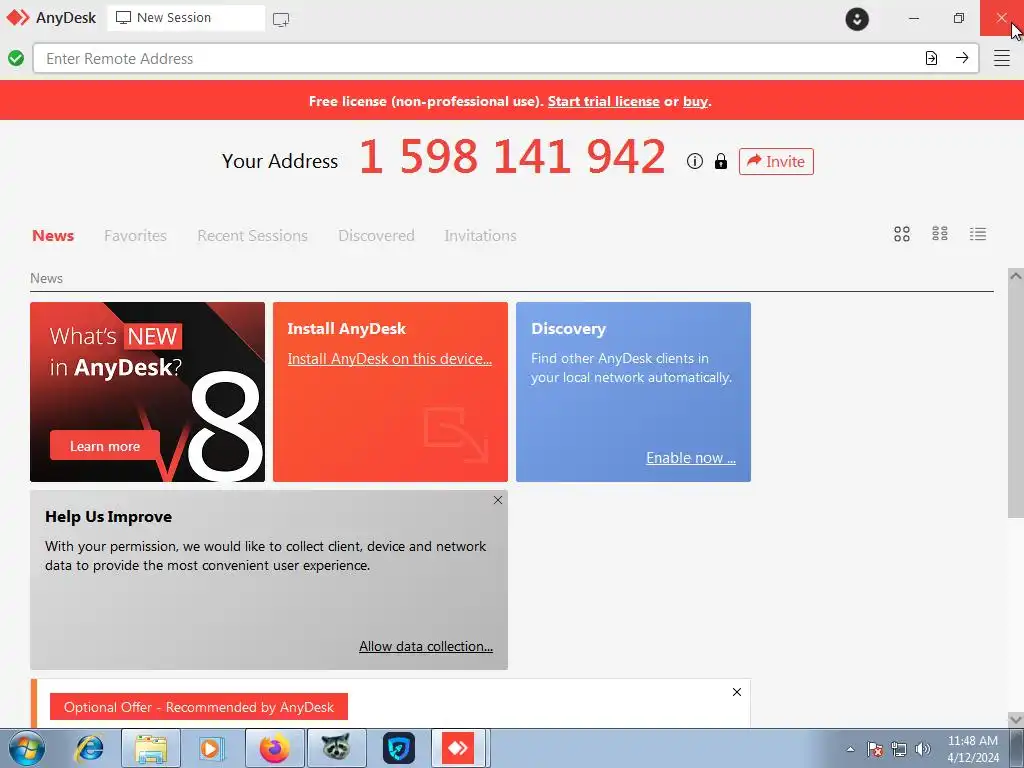Open the Recent Sessions tab
This screenshot has width=1024, height=768.
(252, 236)
